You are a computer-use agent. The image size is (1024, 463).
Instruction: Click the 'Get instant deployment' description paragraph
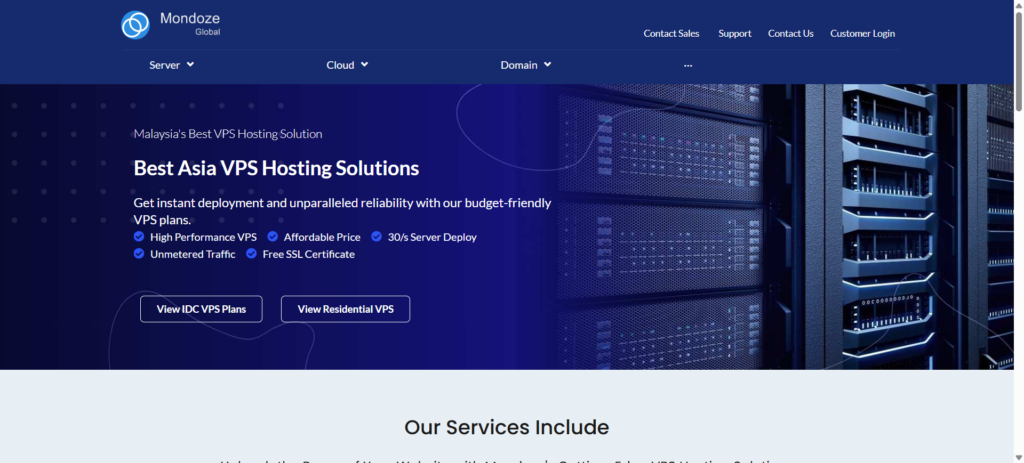point(342,211)
